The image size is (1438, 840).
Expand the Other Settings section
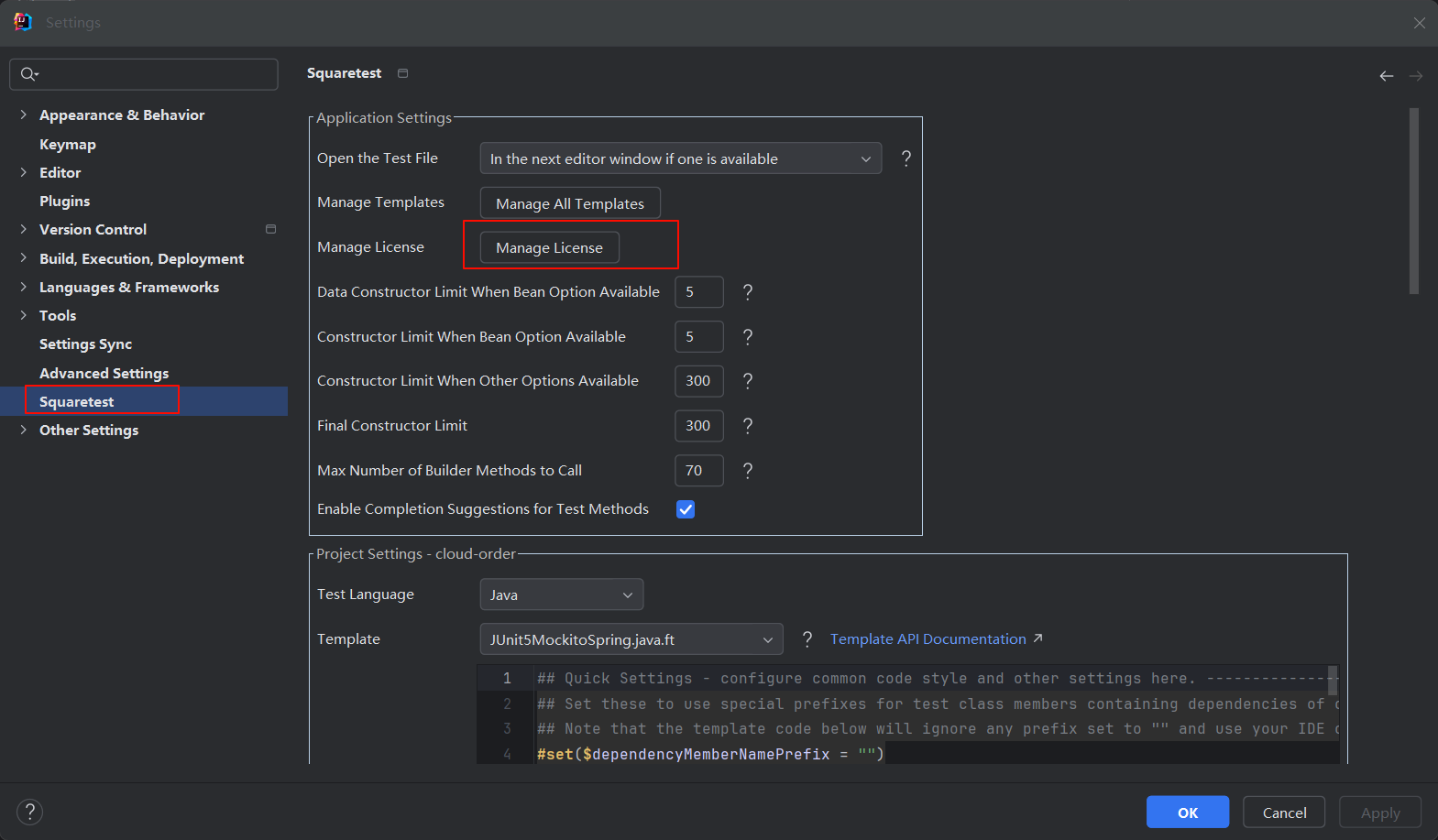click(x=23, y=430)
